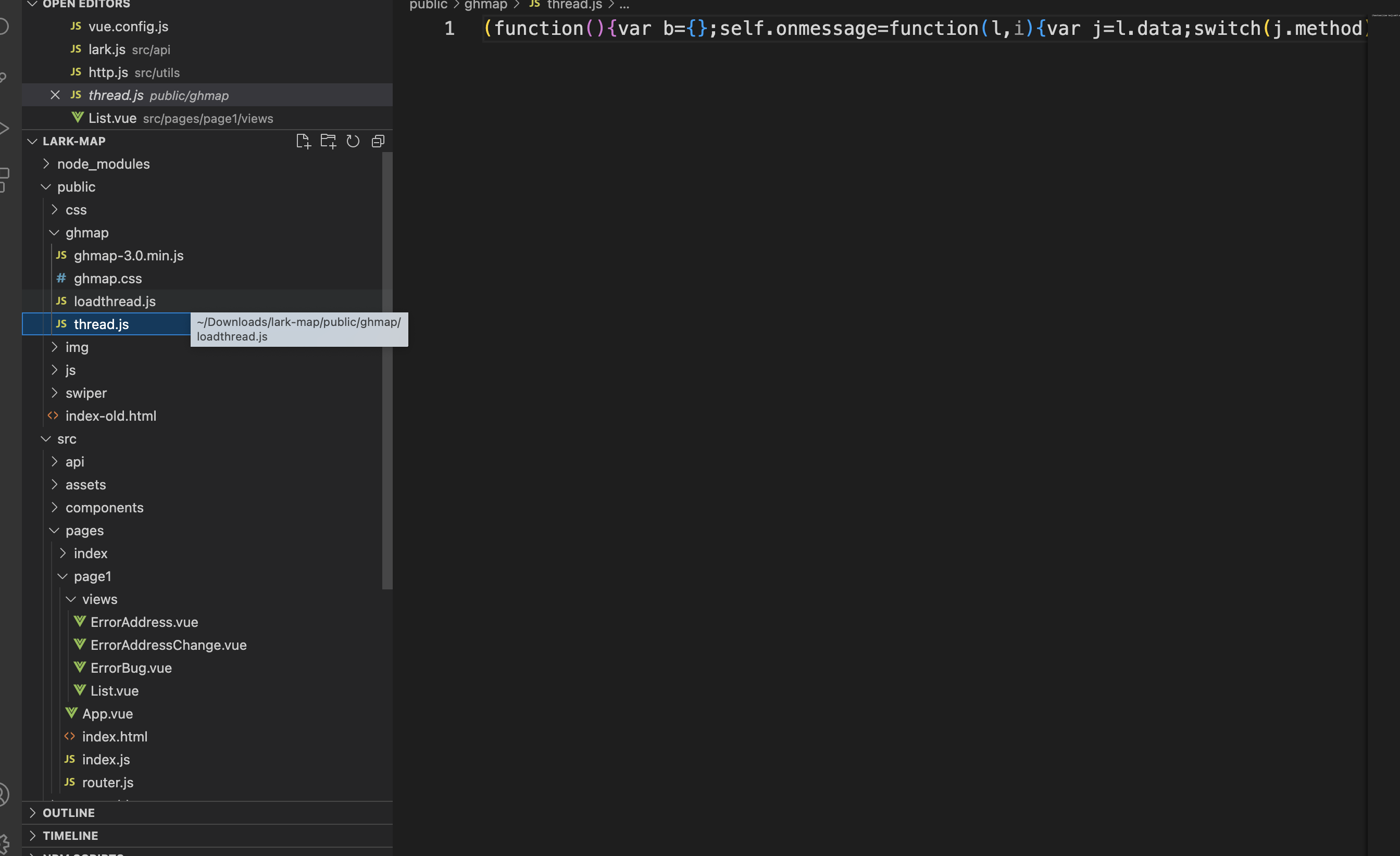Close thread.js in Open Editors
This screenshot has width=1400, height=856.
(55, 95)
